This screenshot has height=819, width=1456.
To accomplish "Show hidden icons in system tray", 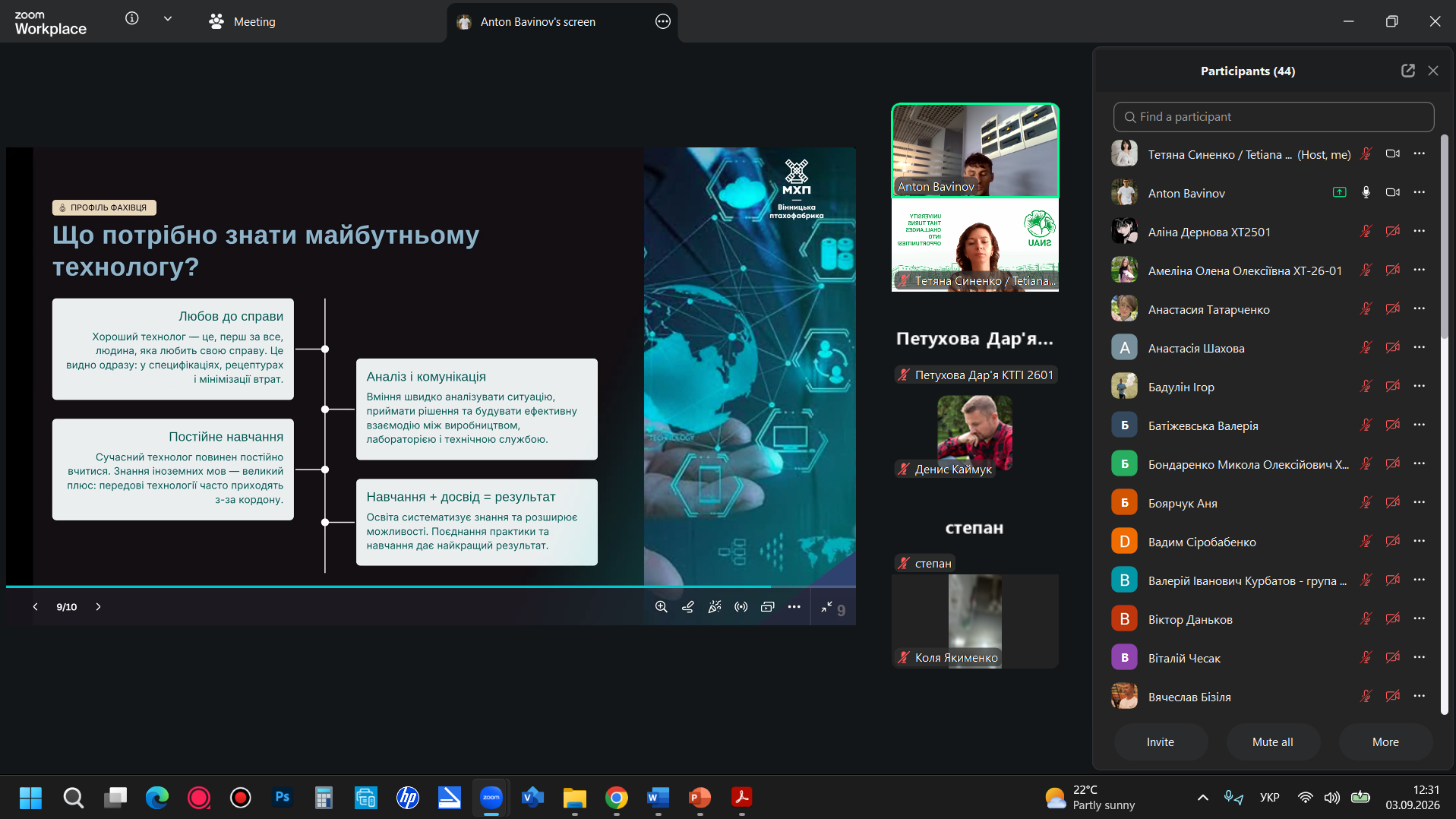I will [1202, 798].
